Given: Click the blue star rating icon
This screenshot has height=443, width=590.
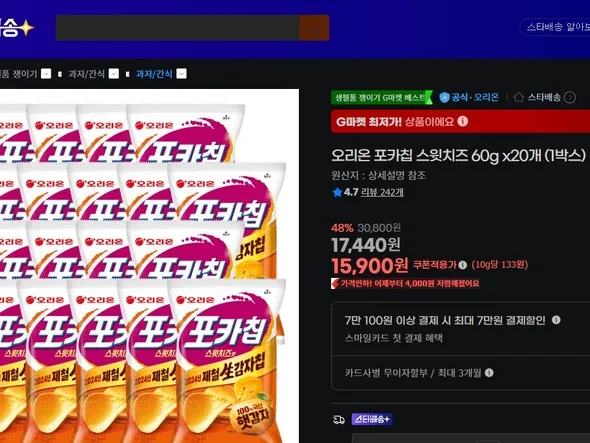Looking at the screenshot, I should [337, 192].
